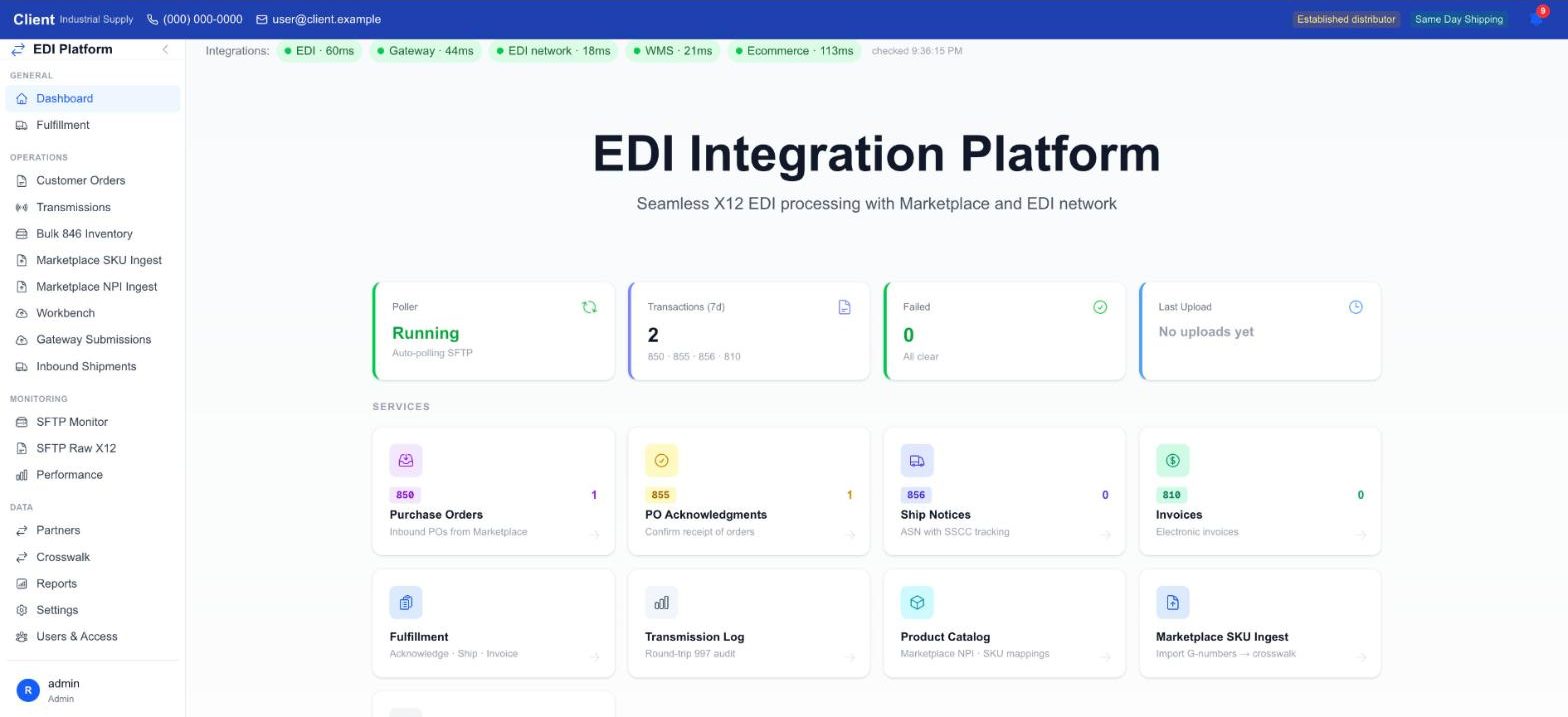Click the Dashboard home icon
This screenshot has height=717, width=1568.
click(x=22, y=98)
